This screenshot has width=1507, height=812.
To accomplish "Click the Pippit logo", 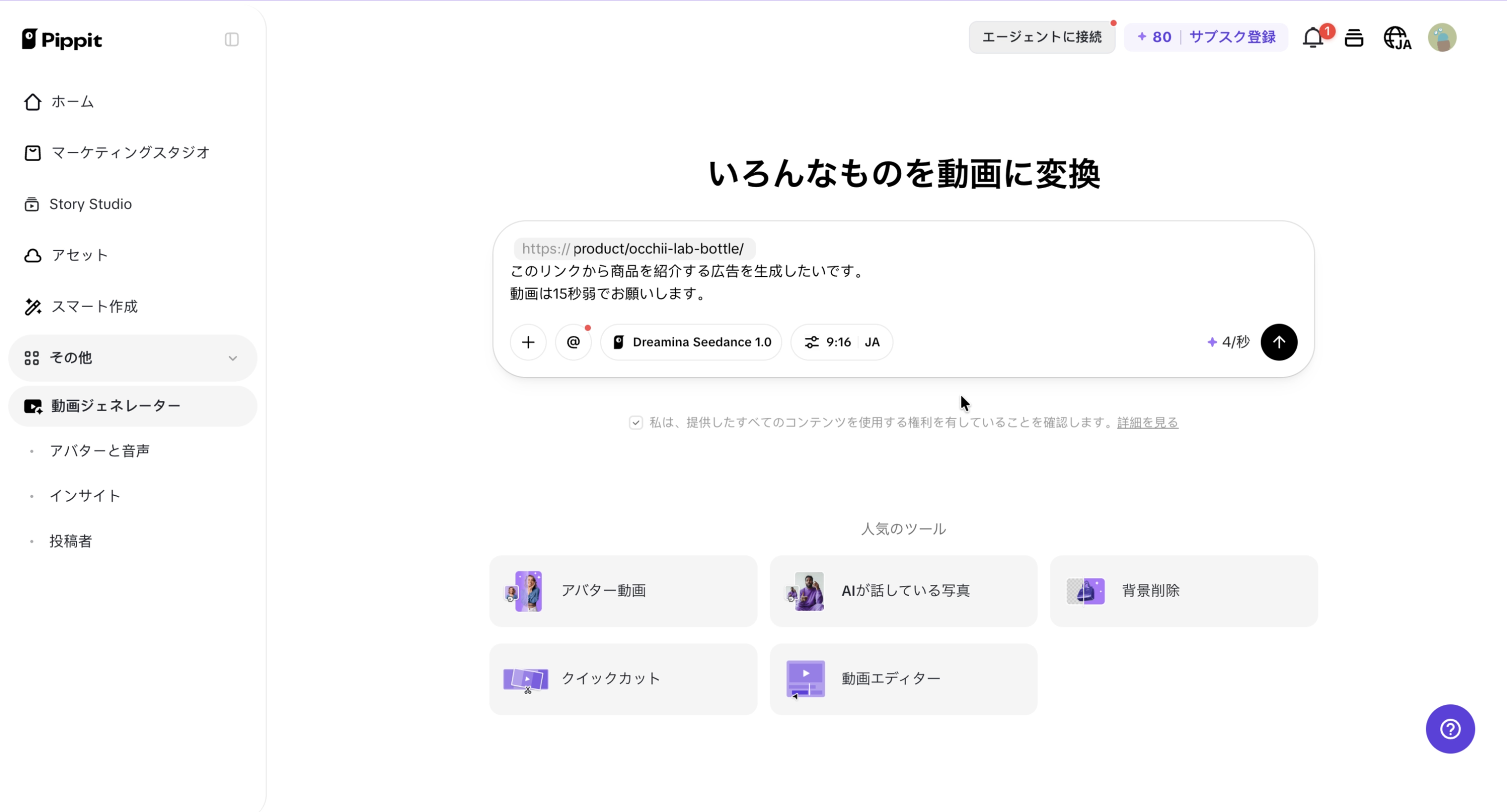I will [x=62, y=39].
